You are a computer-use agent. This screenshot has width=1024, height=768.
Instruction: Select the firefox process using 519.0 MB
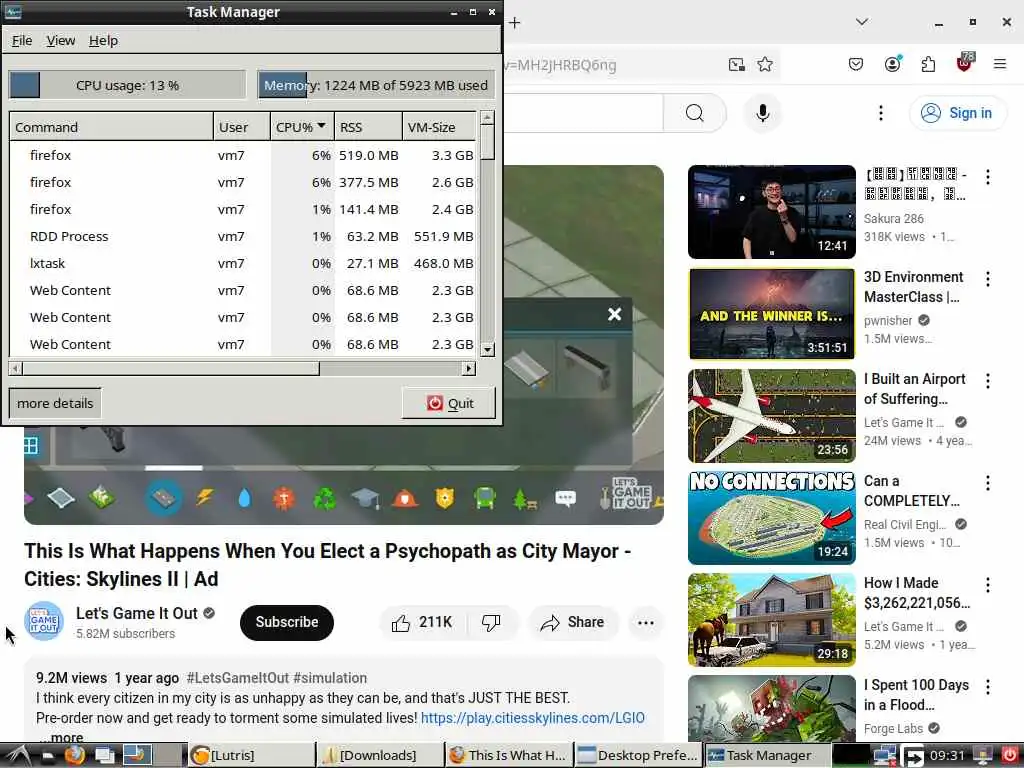point(242,155)
